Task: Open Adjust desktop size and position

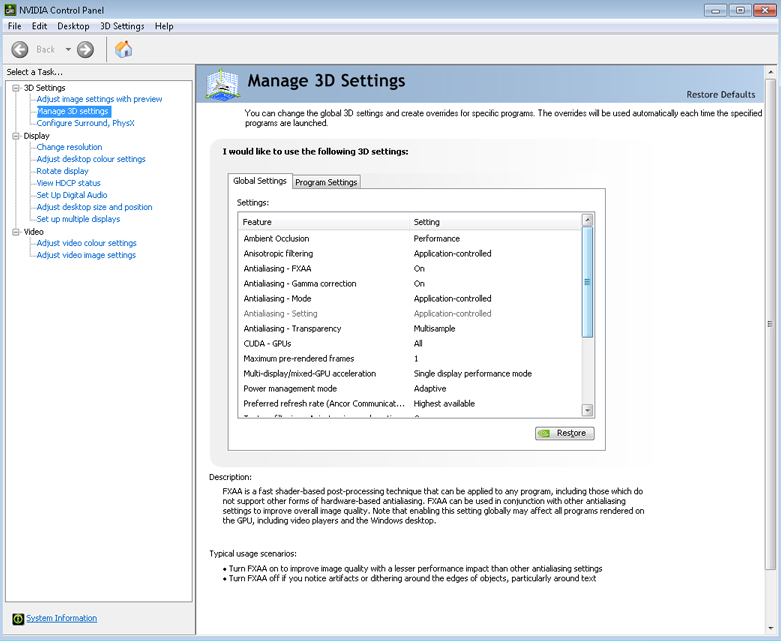Action: (x=94, y=207)
